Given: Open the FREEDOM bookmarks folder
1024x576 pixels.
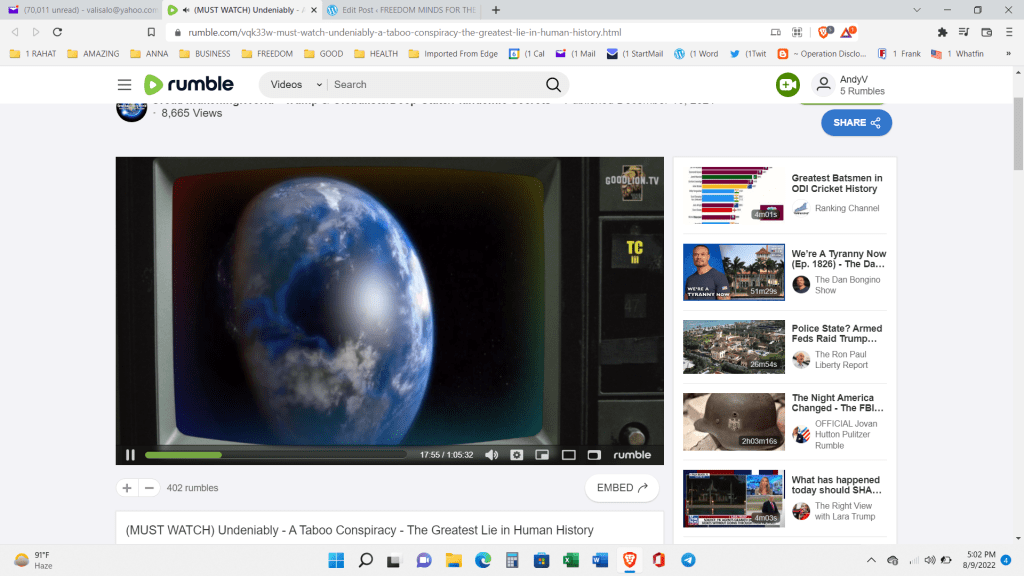Looking at the screenshot, I should pyautogui.click(x=267, y=54).
